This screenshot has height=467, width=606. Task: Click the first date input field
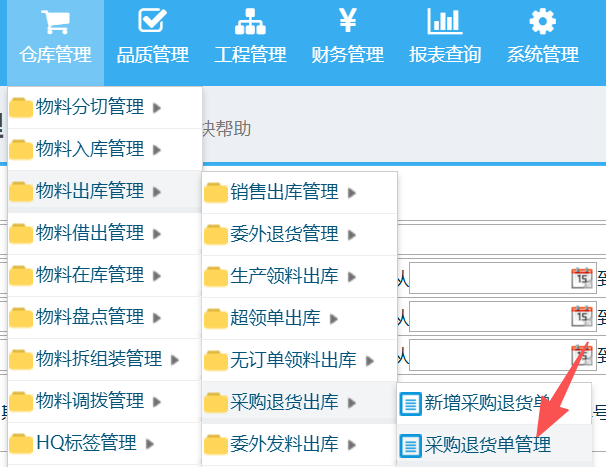click(x=488, y=278)
